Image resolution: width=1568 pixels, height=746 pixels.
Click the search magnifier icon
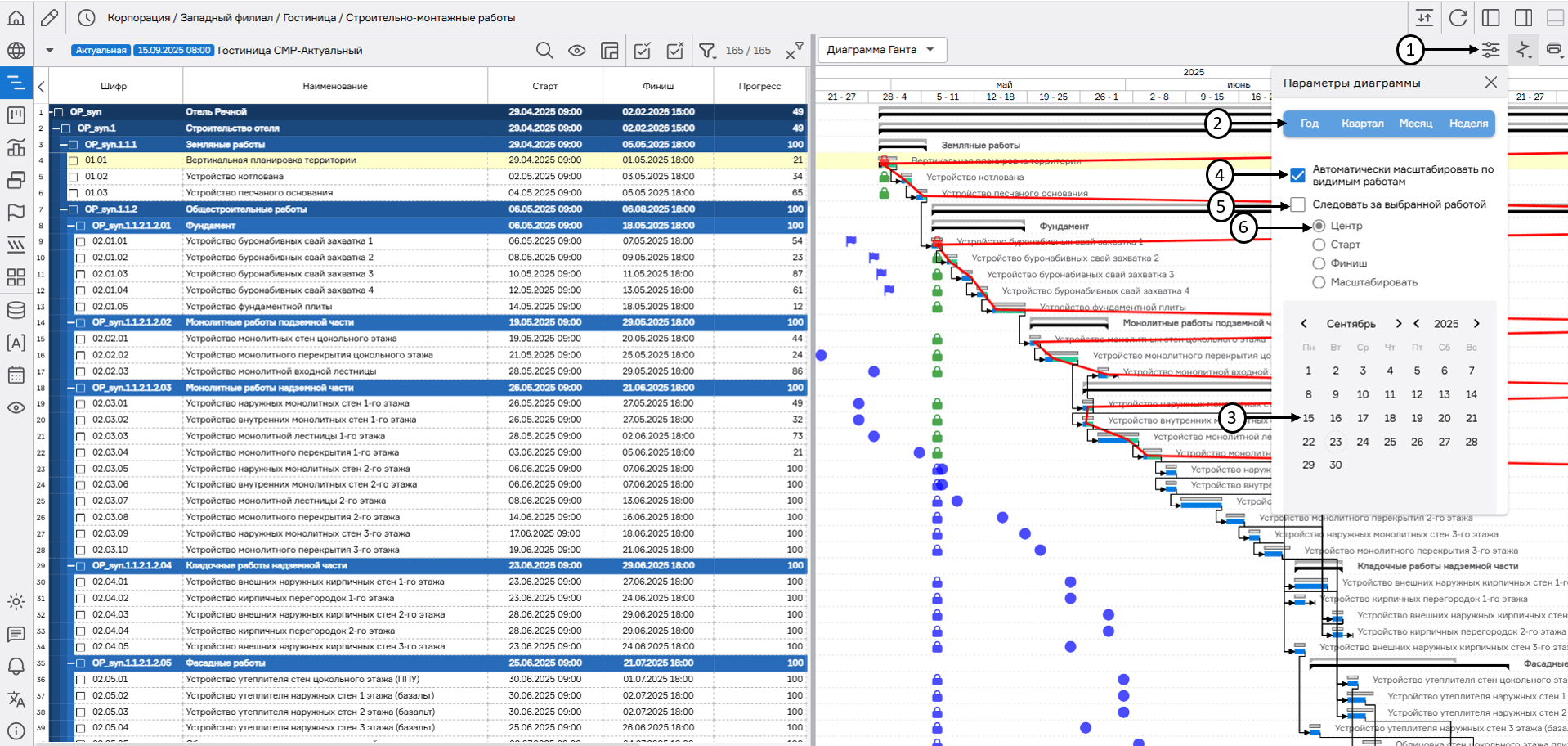(544, 51)
